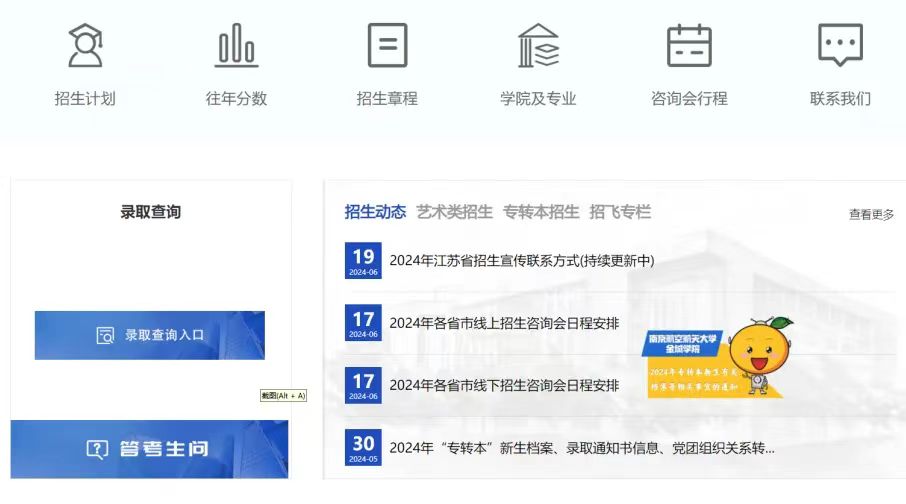Select the 招生动态 tab
Screen dimensions: 906x504
click(x=375, y=212)
